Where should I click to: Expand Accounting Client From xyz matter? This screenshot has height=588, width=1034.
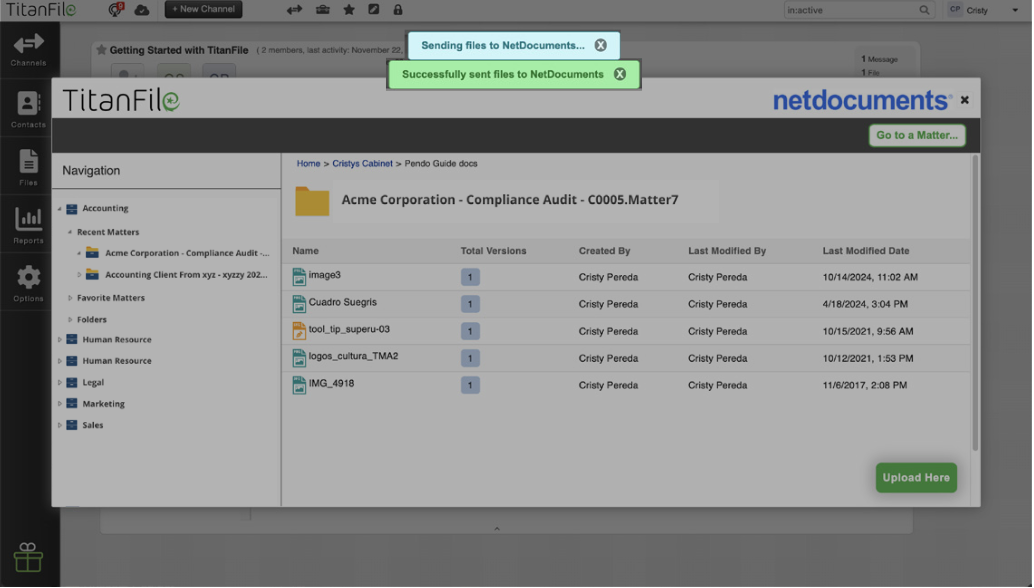pyautogui.click(x=79, y=275)
